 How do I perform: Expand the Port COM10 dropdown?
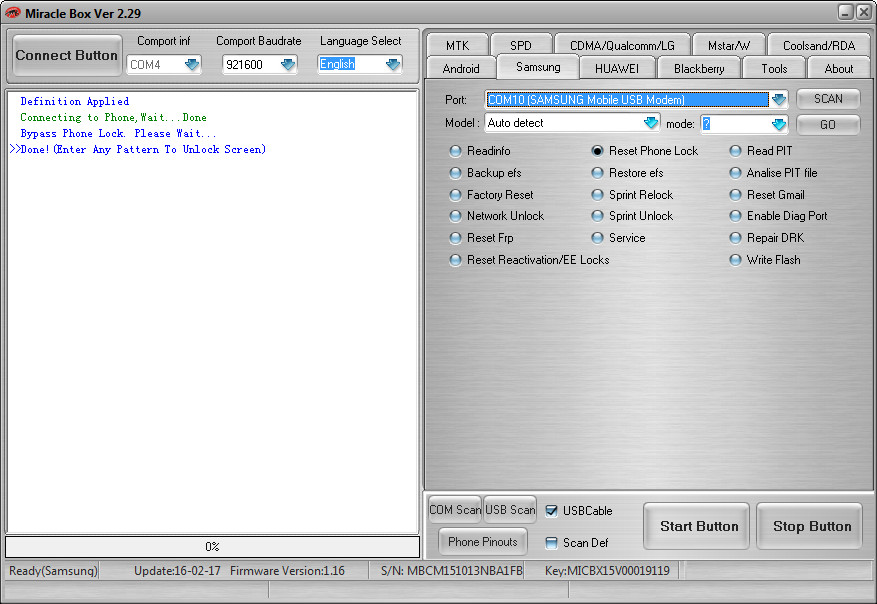pyautogui.click(x=779, y=100)
